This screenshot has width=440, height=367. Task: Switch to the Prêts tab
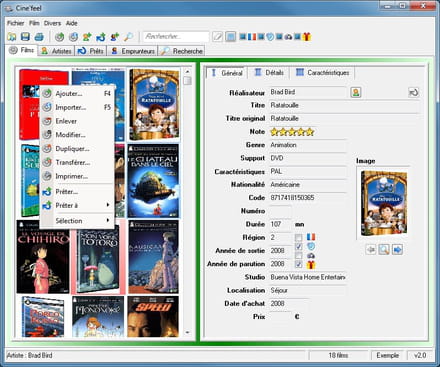point(91,51)
